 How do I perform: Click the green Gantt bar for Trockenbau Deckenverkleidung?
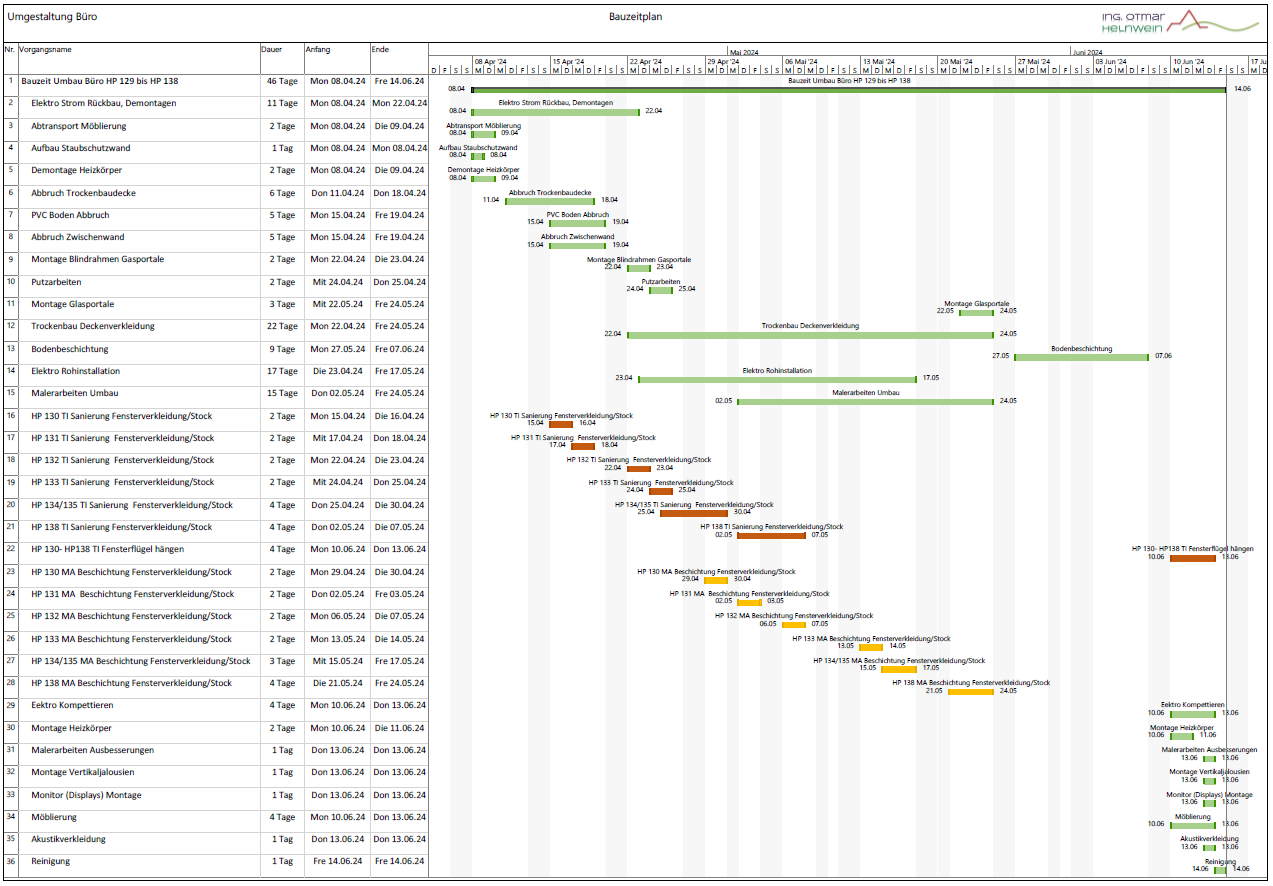(x=810, y=334)
